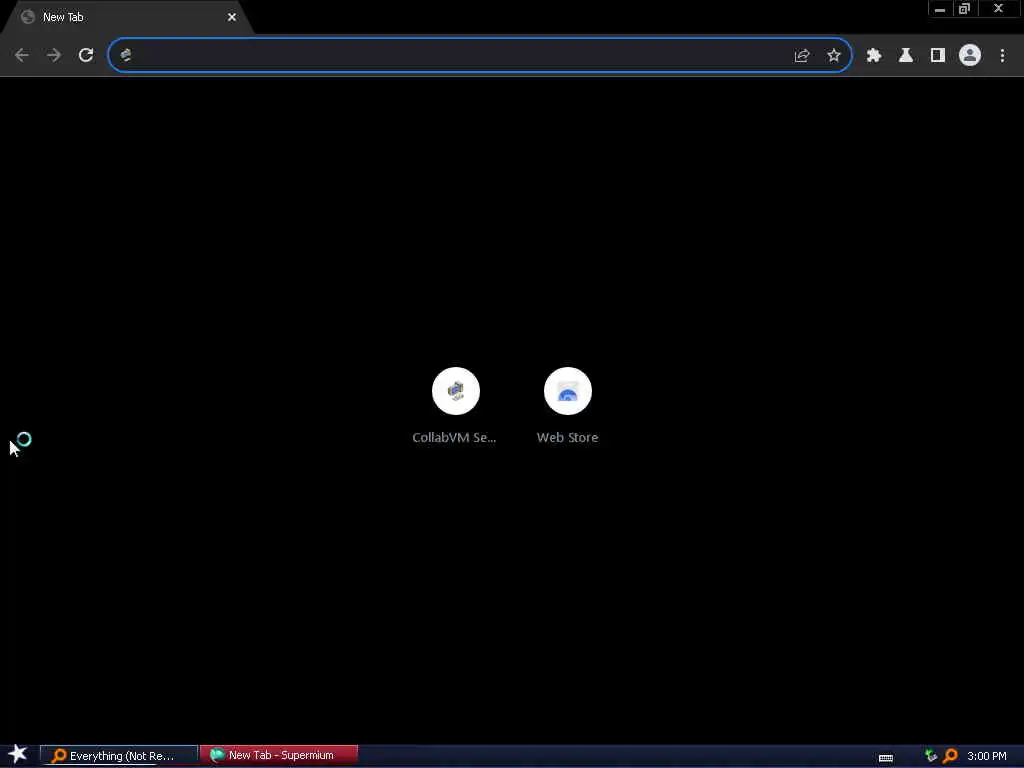Click the network tray icon

[931, 756]
